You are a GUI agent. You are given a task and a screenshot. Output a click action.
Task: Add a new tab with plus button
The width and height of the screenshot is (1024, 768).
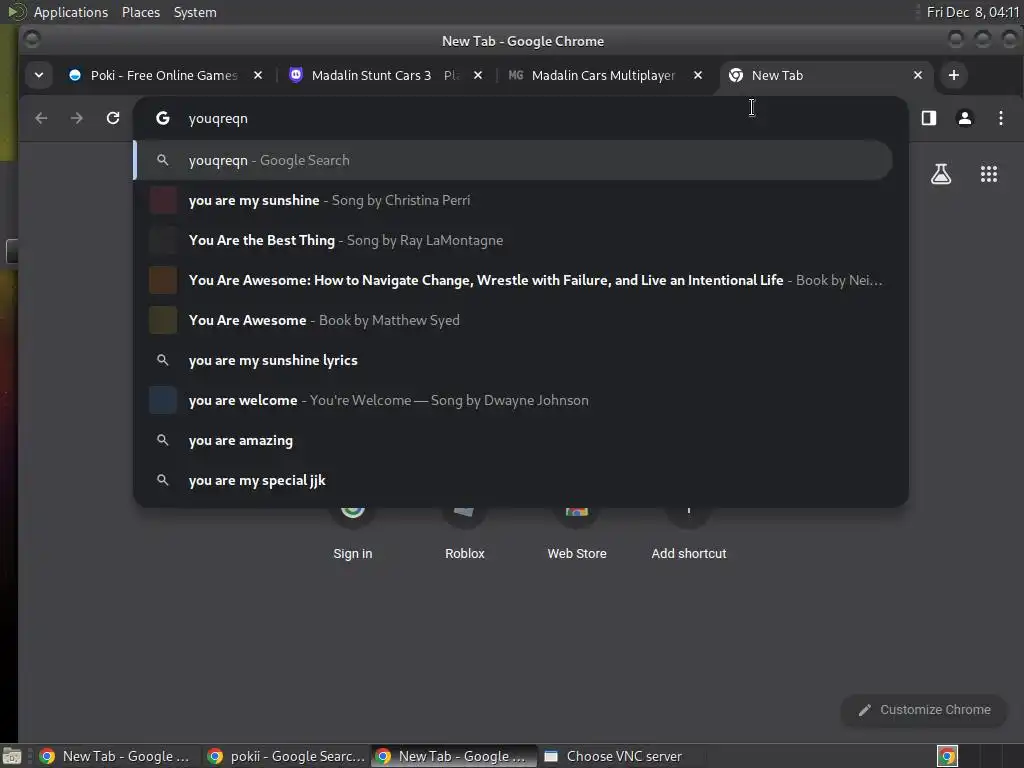pyautogui.click(x=953, y=75)
